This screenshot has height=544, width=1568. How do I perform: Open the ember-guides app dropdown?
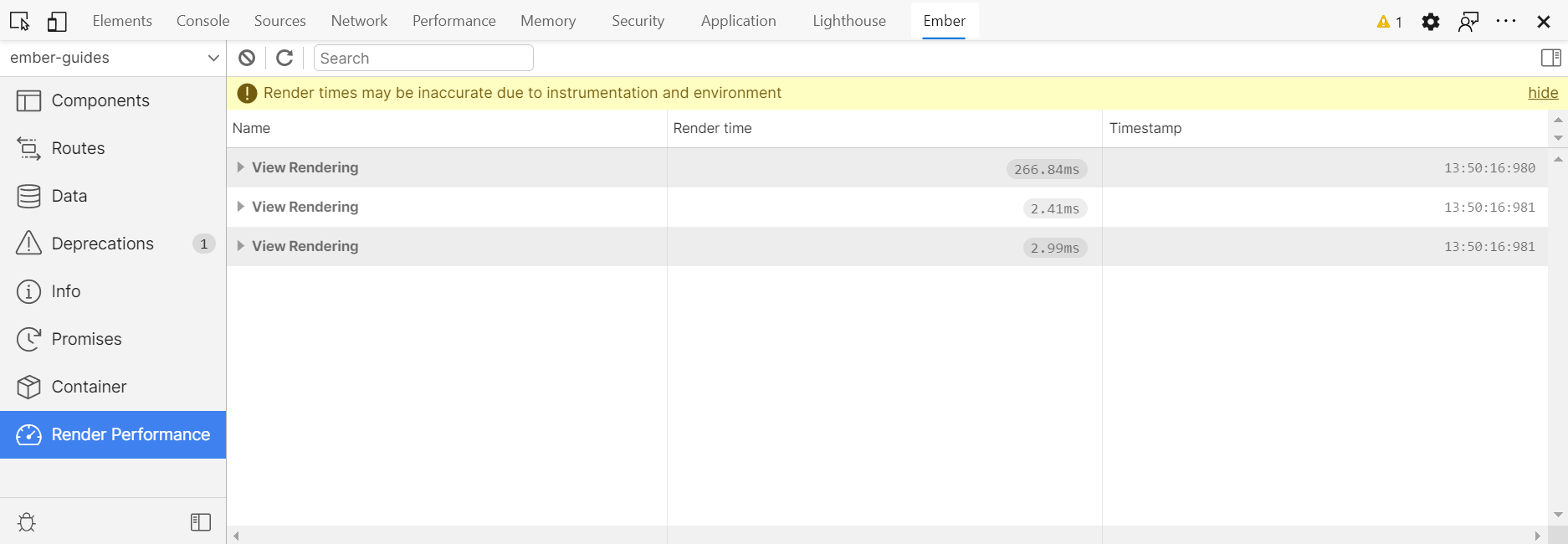click(x=113, y=58)
